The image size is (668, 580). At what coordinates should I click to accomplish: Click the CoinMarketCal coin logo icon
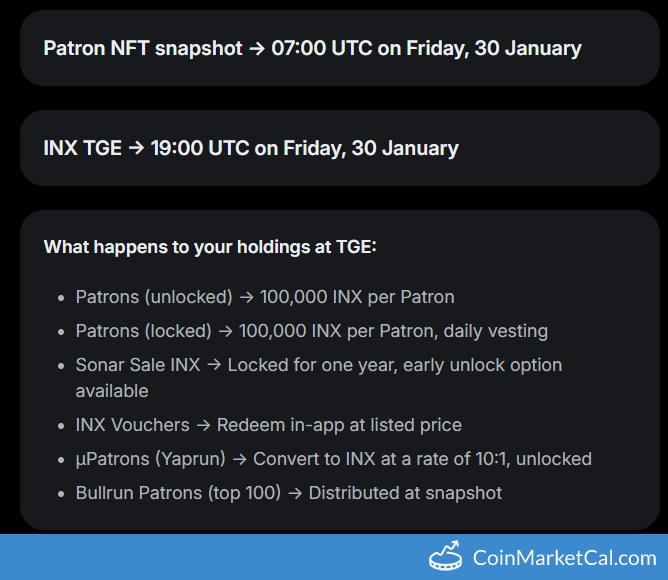pos(445,556)
